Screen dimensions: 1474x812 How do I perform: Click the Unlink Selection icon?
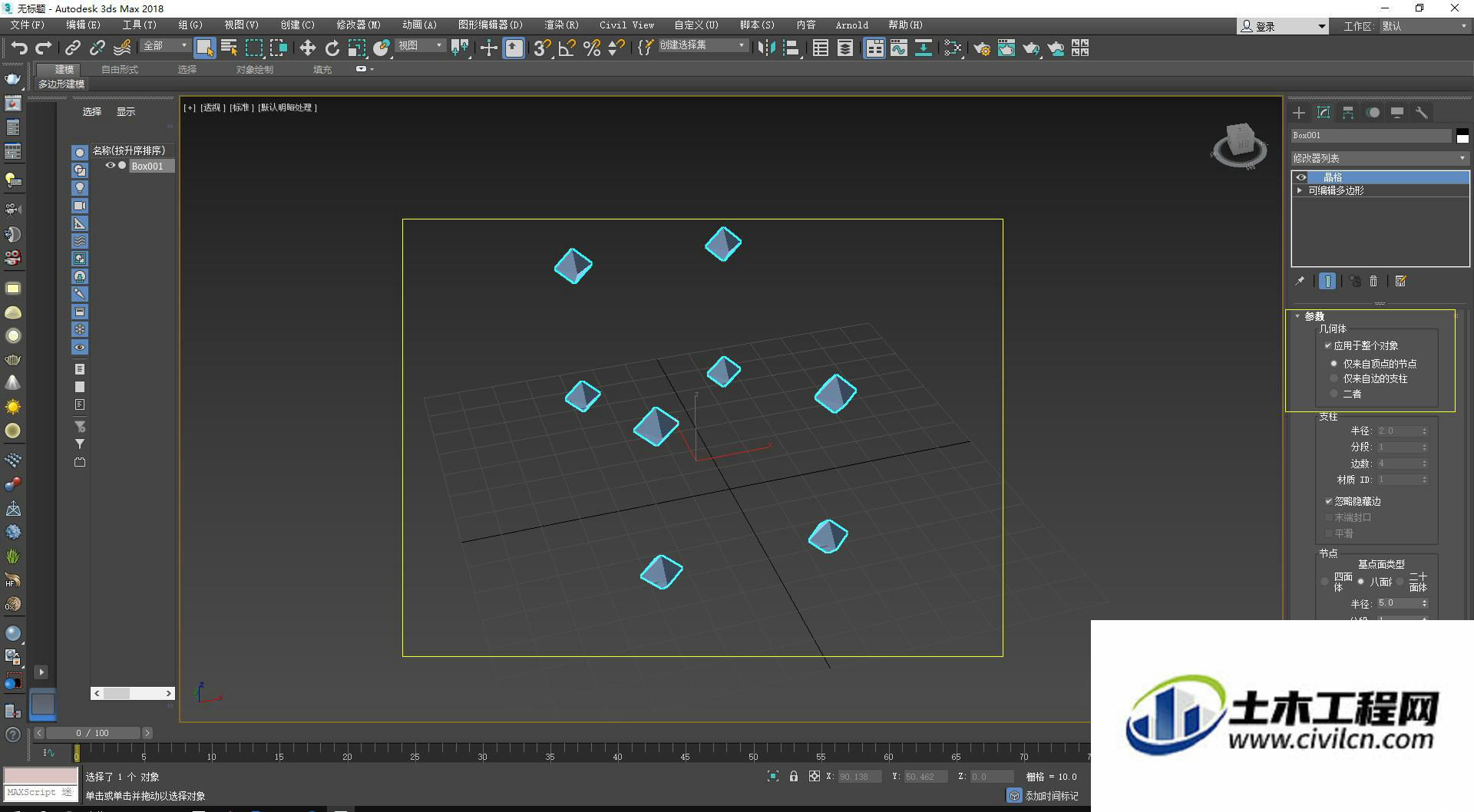tap(97, 48)
